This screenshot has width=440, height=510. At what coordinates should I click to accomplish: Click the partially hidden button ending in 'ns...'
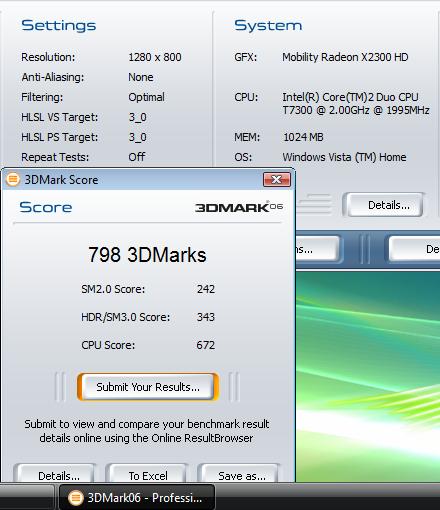click(x=318, y=249)
